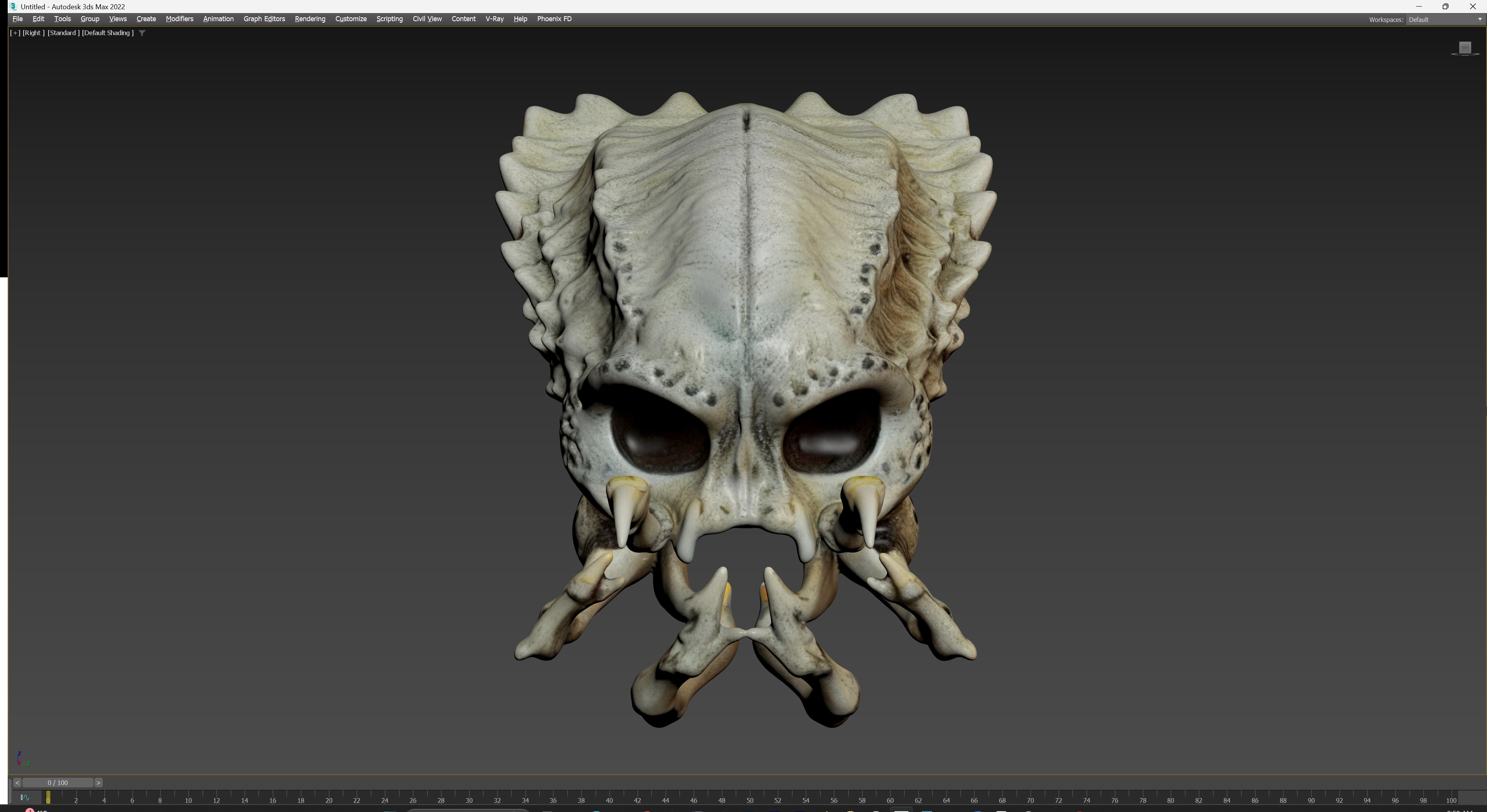Open the Graph Editors menu

tap(264, 19)
